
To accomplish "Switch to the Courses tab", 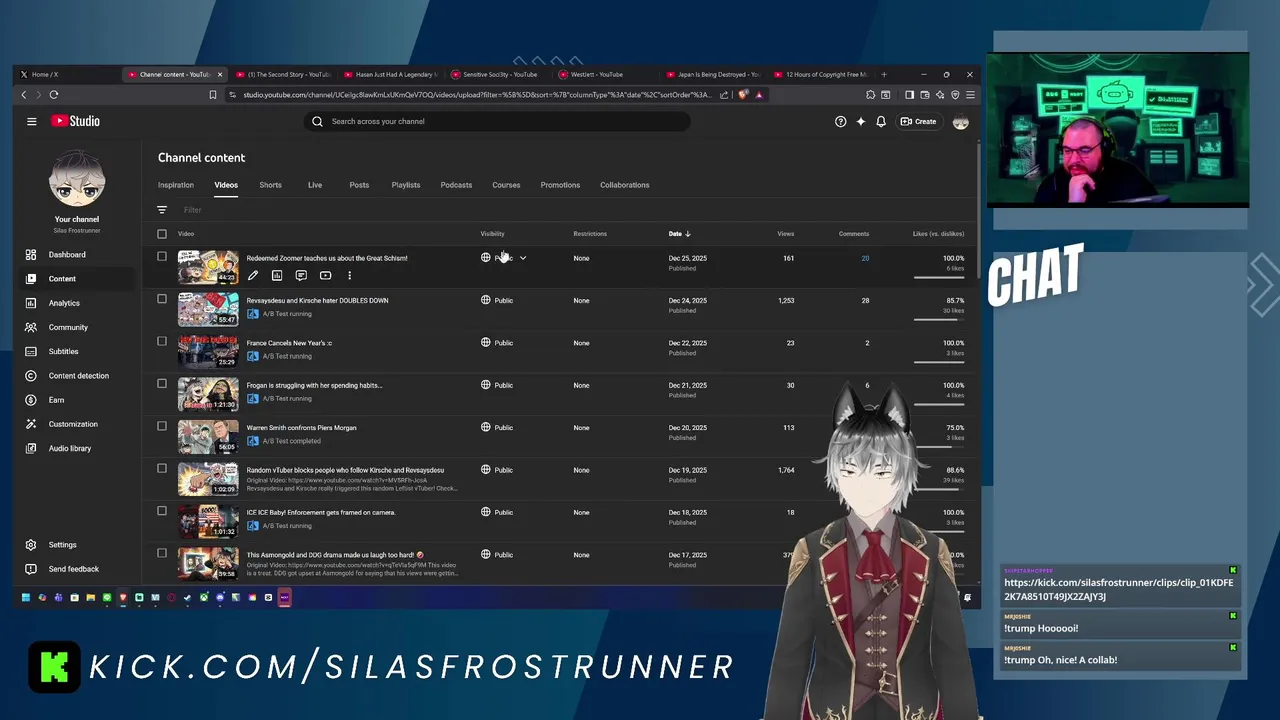I will click(x=506, y=185).
